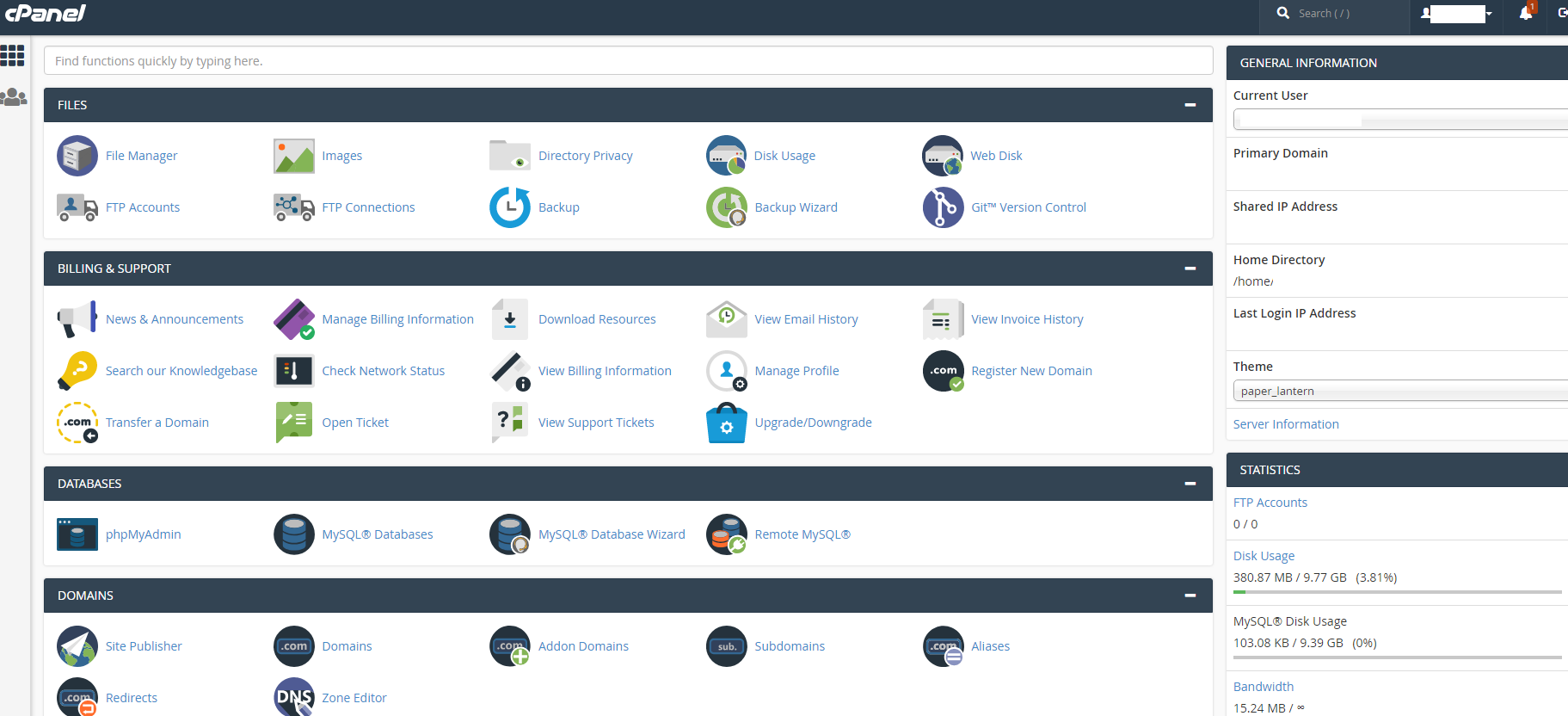Viewport: 1568px width, 716px height.
Task: Collapse the Databases section
Action: (1190, 484)
